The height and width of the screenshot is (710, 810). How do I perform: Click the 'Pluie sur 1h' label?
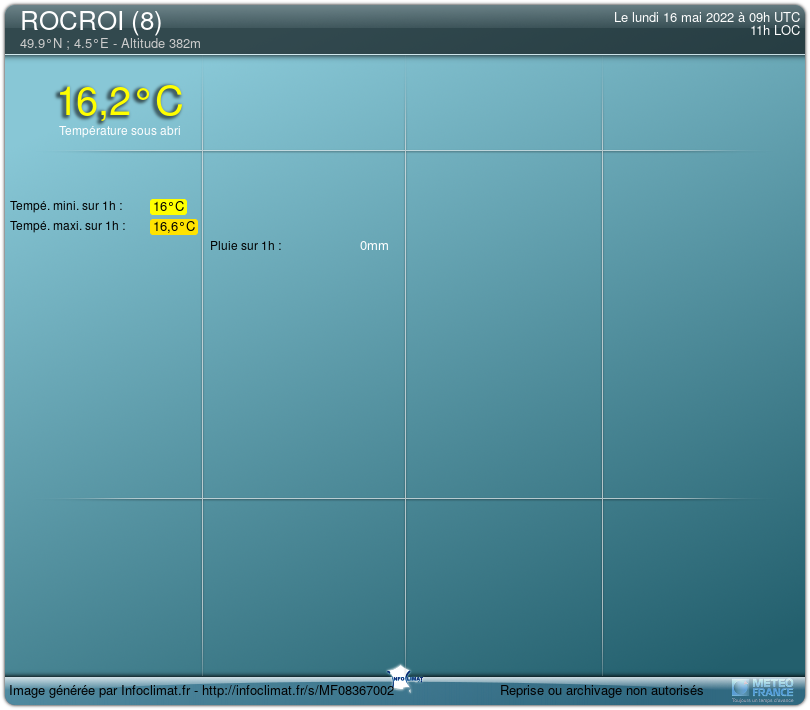(x=245, y=246)
